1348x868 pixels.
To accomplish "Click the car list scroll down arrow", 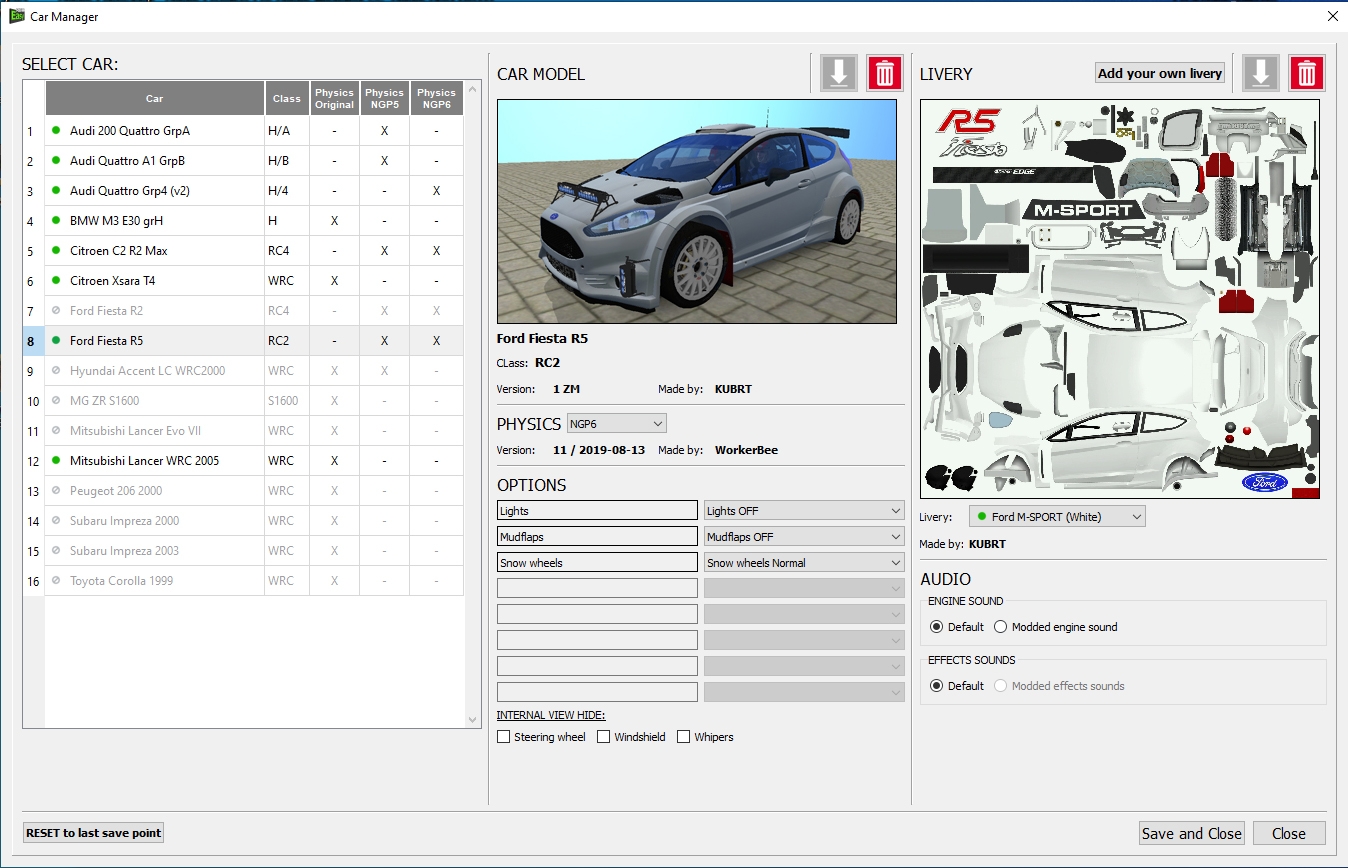I will click(x=473, y=719).
